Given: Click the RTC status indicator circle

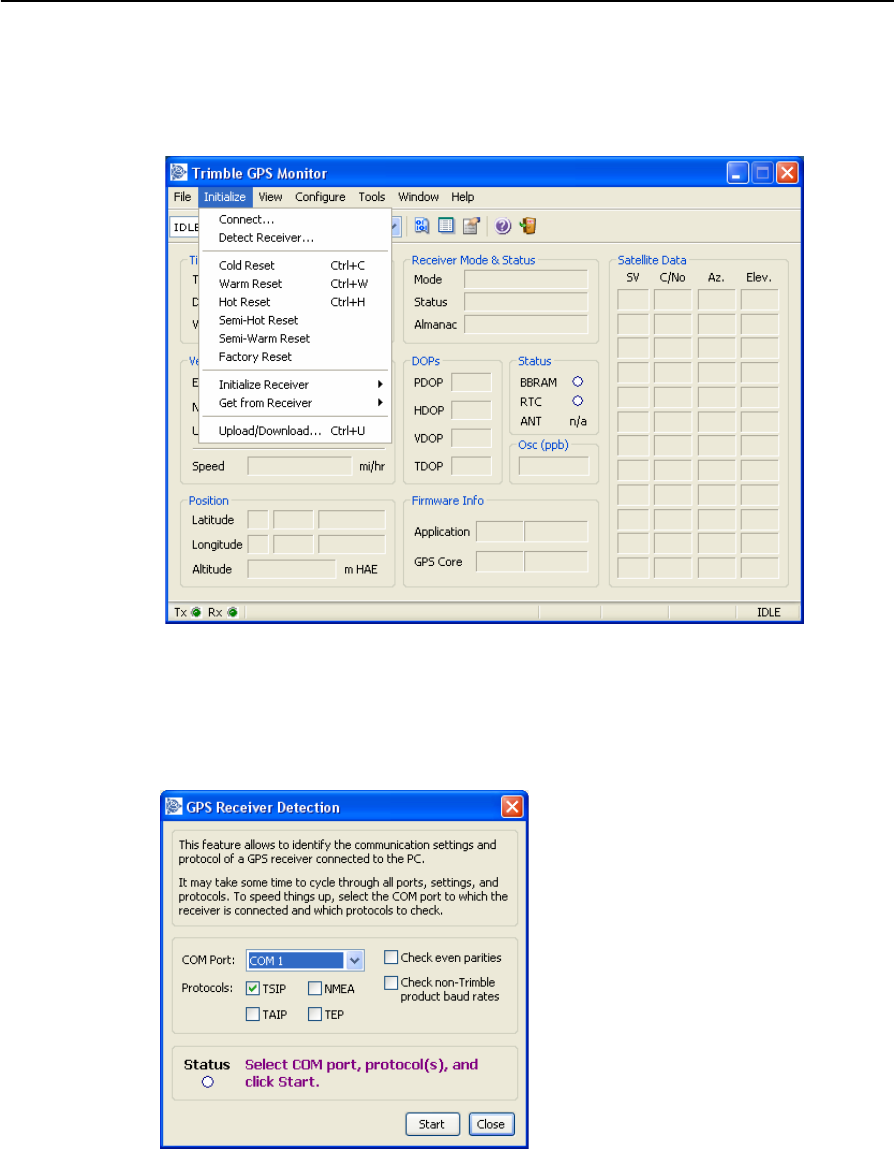Looking at the screenshot, I should [x=577, y=401].
